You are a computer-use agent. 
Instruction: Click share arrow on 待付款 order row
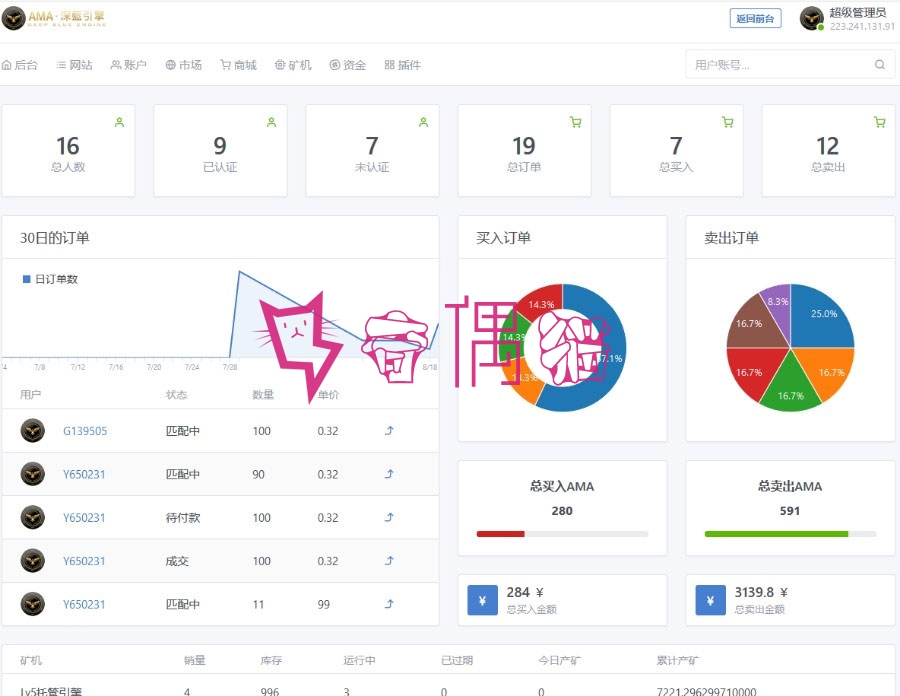pyautogui.click(x=389, y=517)
